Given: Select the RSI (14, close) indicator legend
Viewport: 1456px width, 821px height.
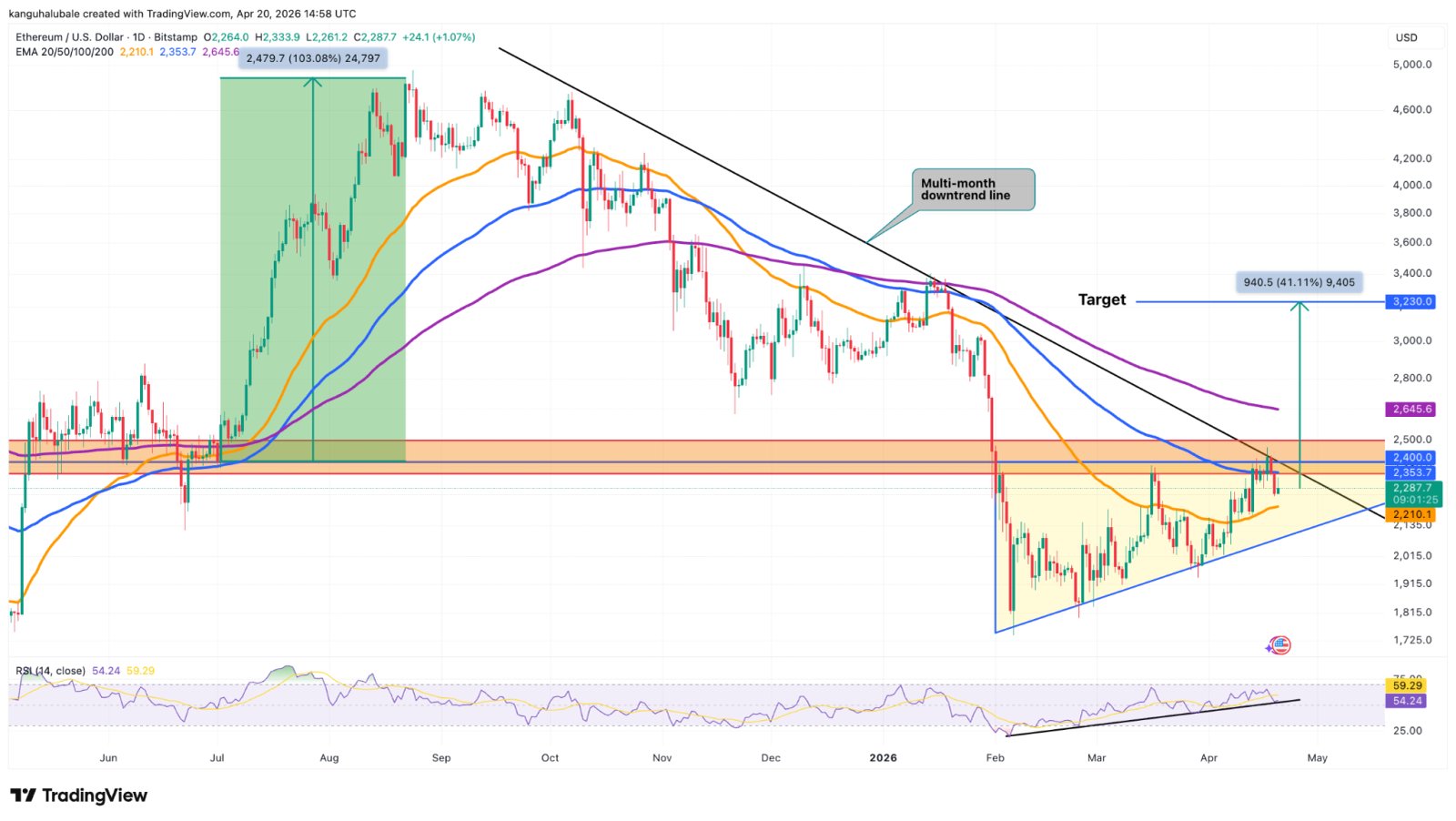Looking at the screenshot, I should click(51, 671).
